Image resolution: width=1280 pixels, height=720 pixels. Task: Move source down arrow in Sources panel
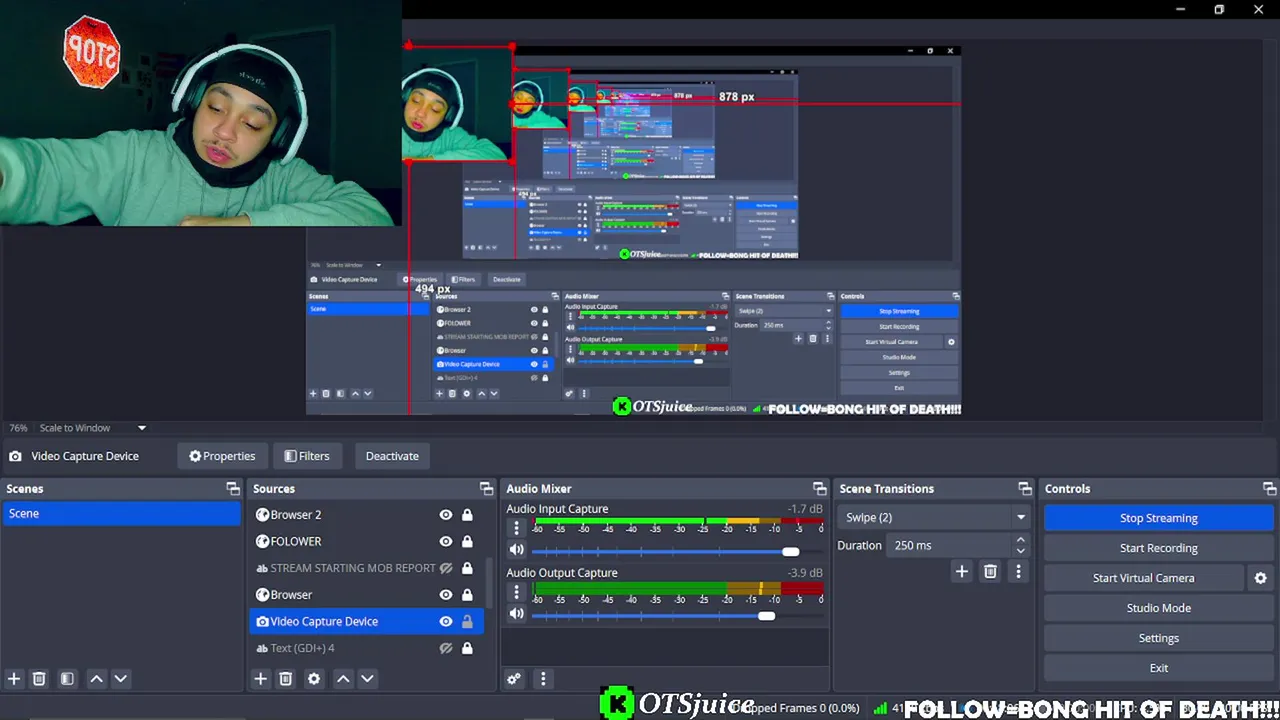pos(367,679)
